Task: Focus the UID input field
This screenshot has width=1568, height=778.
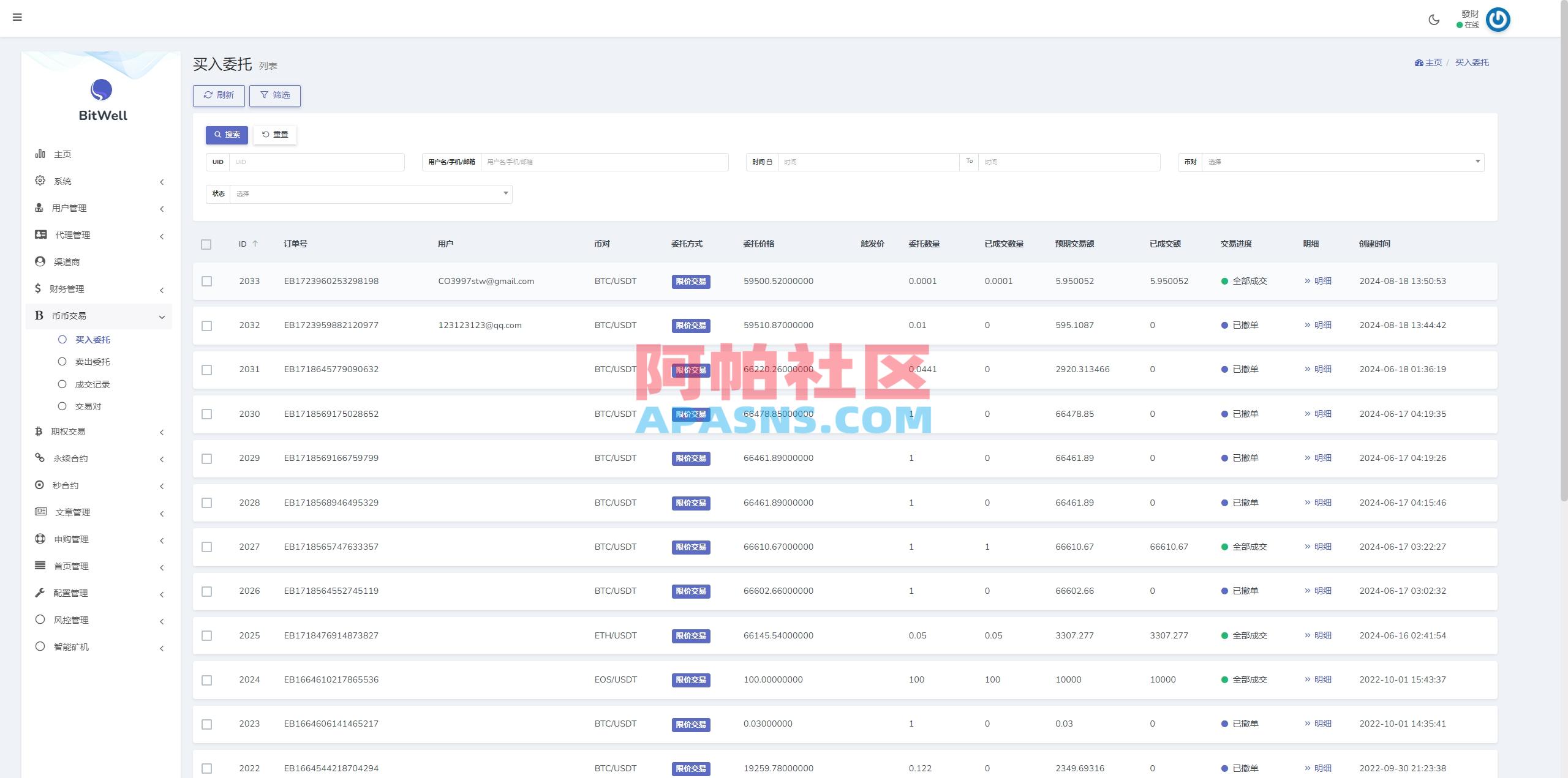Action: point(316,162)
